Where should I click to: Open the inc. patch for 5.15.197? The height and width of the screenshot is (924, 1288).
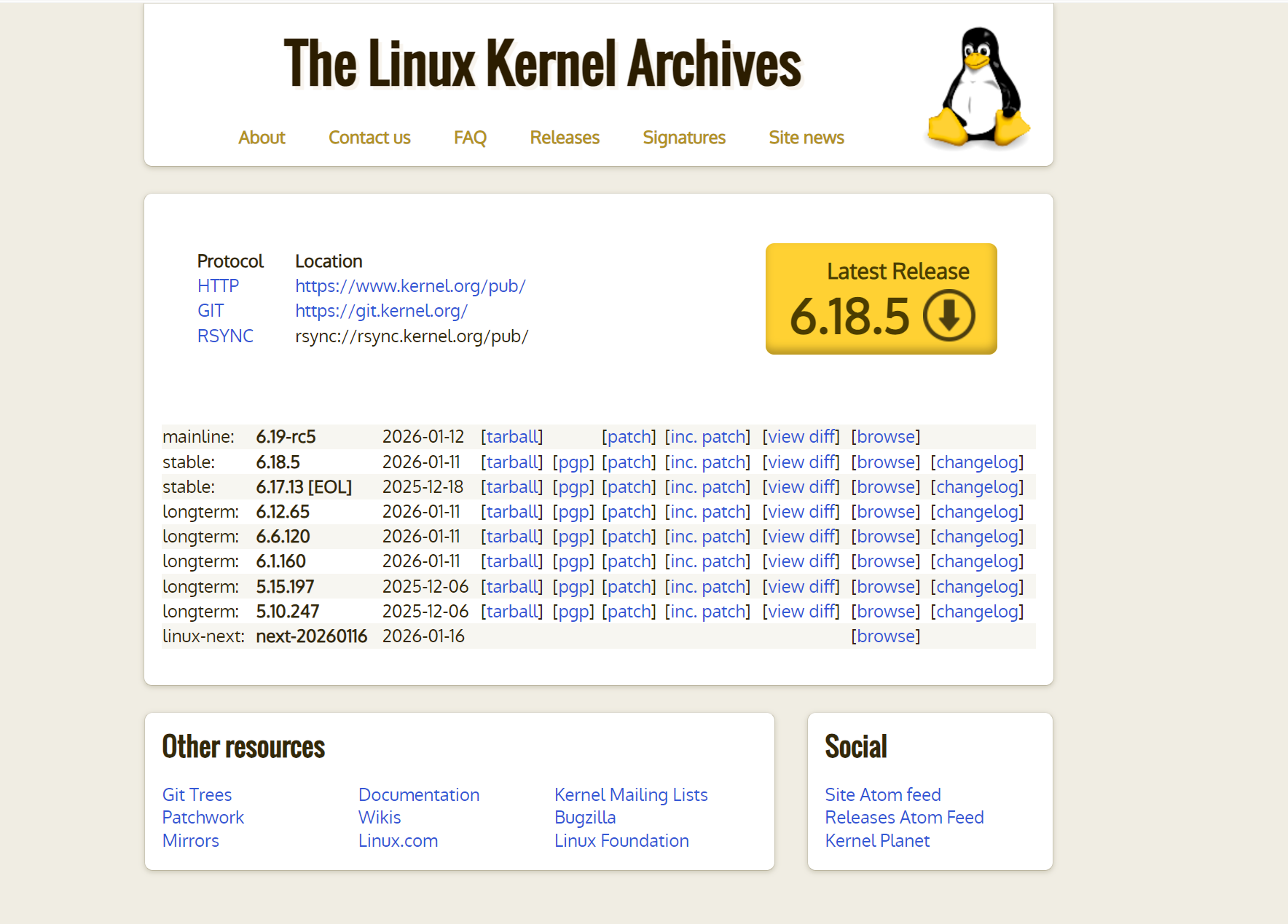[x=707, y=586]
